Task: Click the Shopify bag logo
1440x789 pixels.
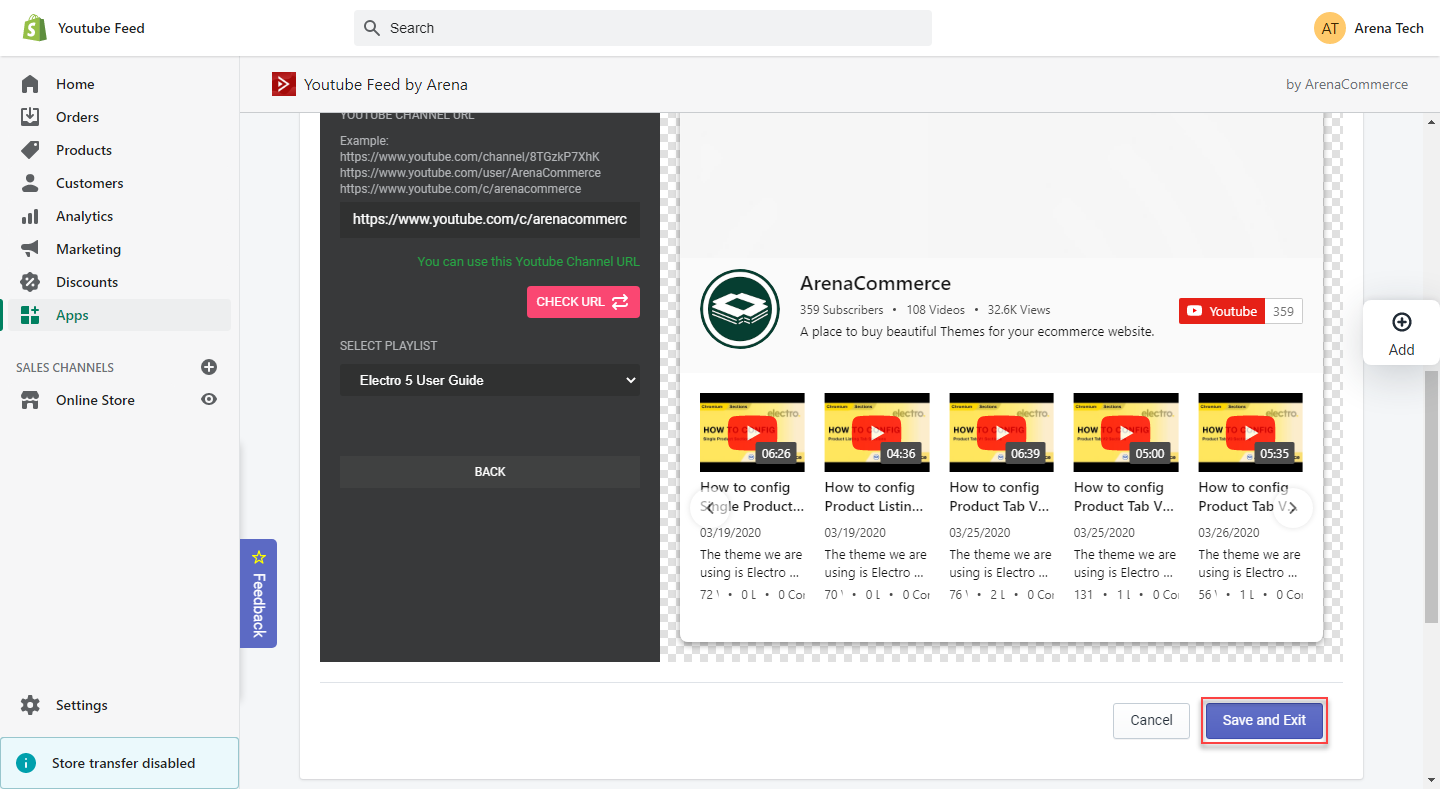Action: 35,28
